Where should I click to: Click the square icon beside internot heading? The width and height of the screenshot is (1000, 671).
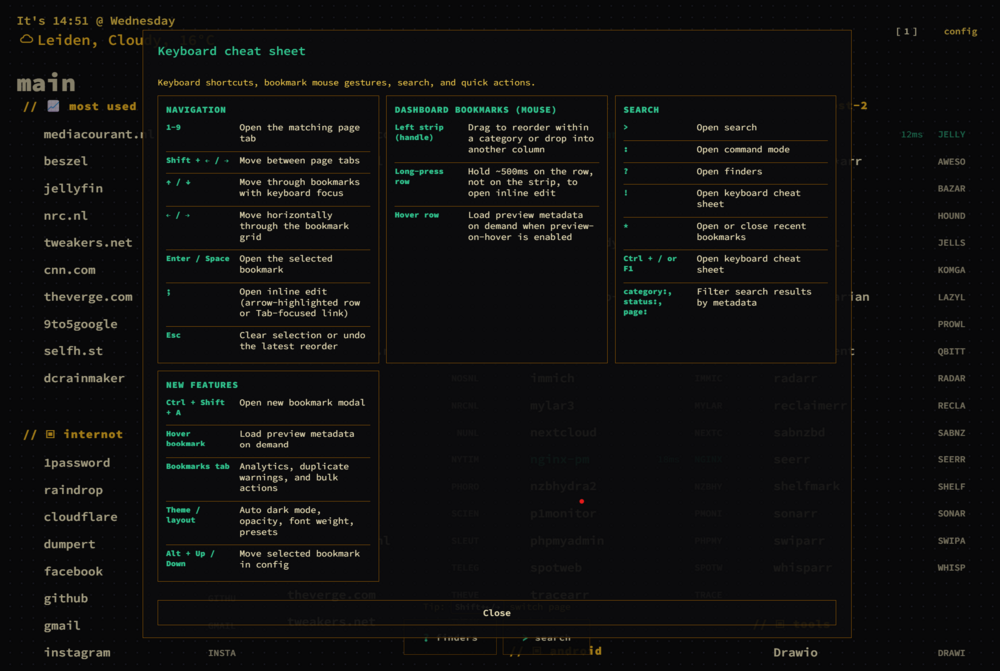click(x=50, y=434)
